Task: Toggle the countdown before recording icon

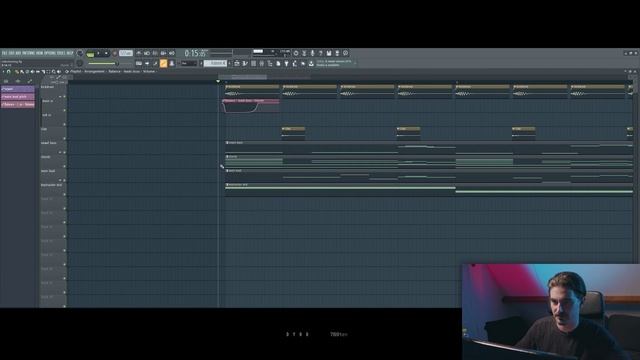Action: click(x=155, y=53)
